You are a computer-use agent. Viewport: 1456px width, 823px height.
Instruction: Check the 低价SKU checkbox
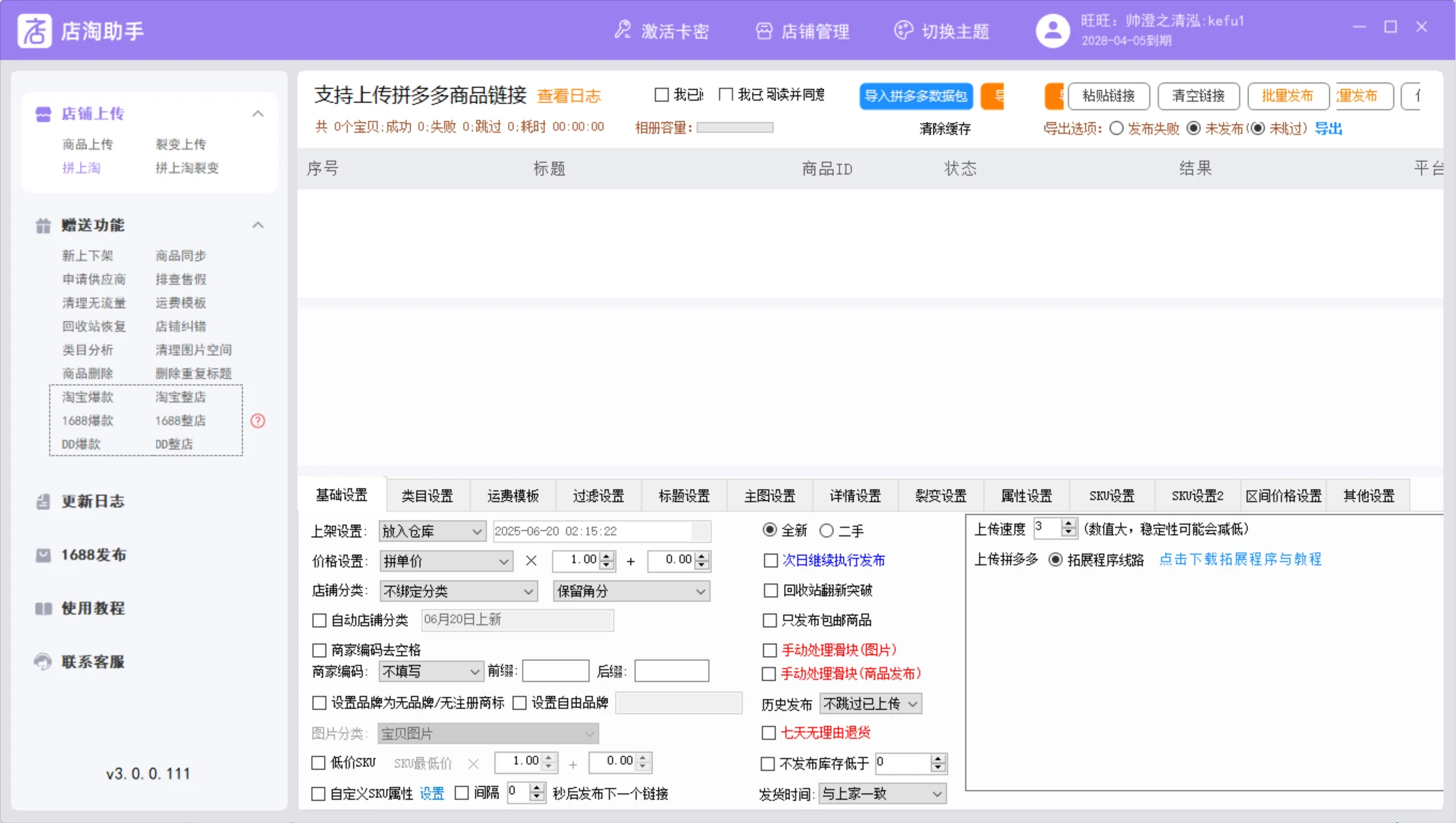pyautogui.click(x=319, y=764)
